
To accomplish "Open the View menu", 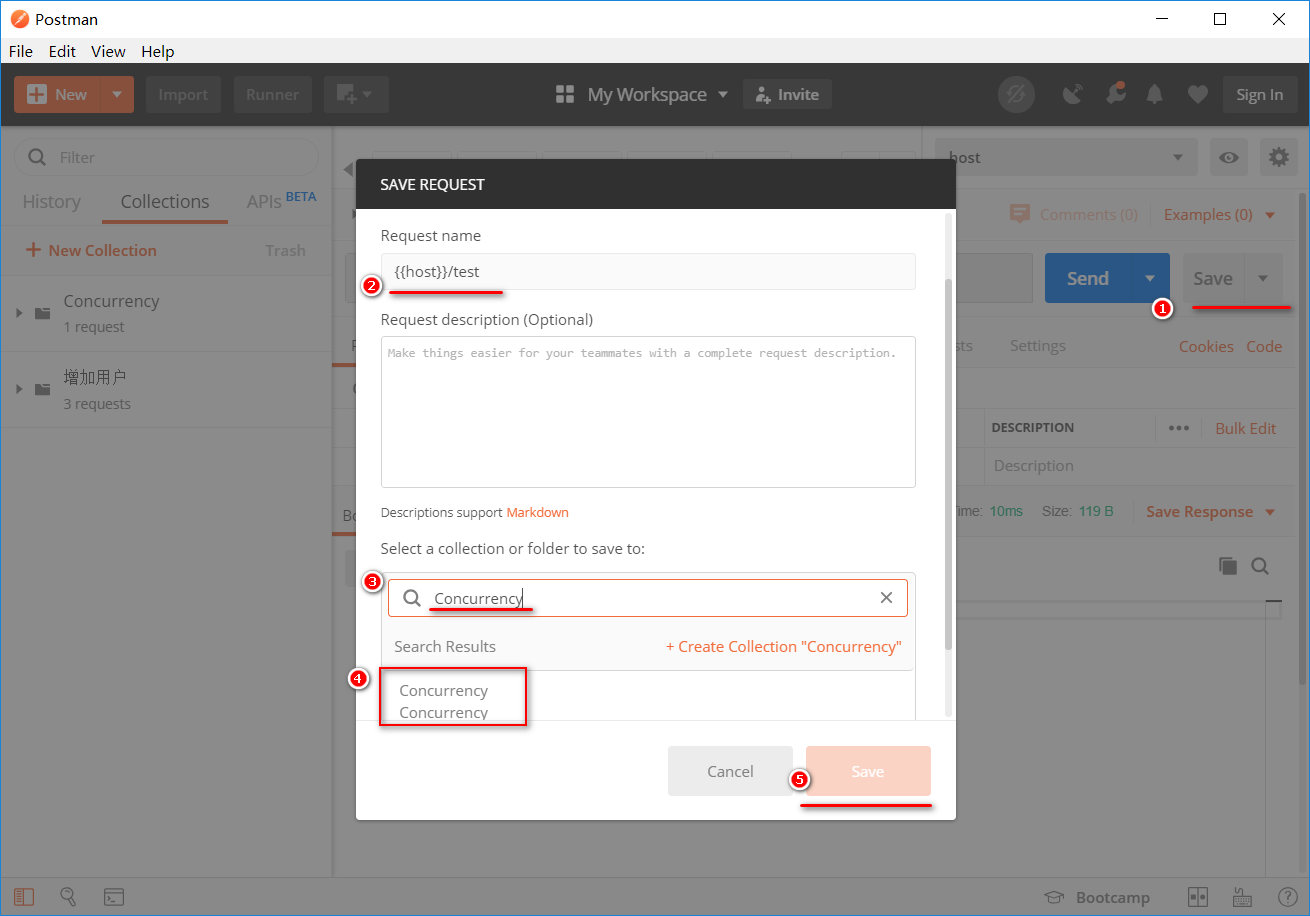I will tap(108, 51).
